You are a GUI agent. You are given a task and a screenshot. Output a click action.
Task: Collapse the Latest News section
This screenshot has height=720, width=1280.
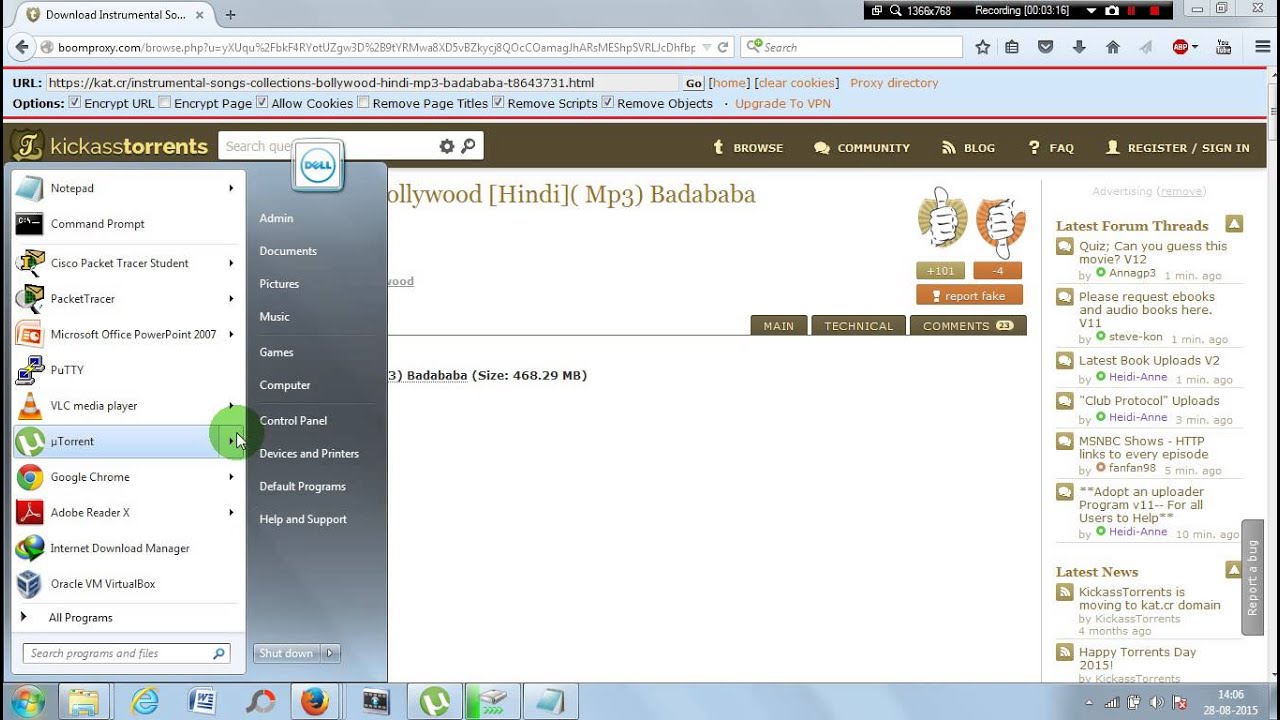[x=1234, y=570]
